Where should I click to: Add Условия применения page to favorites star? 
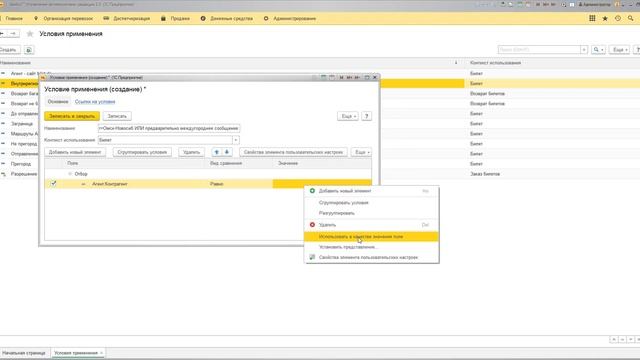pyautogui.click(x=30, y=34)
